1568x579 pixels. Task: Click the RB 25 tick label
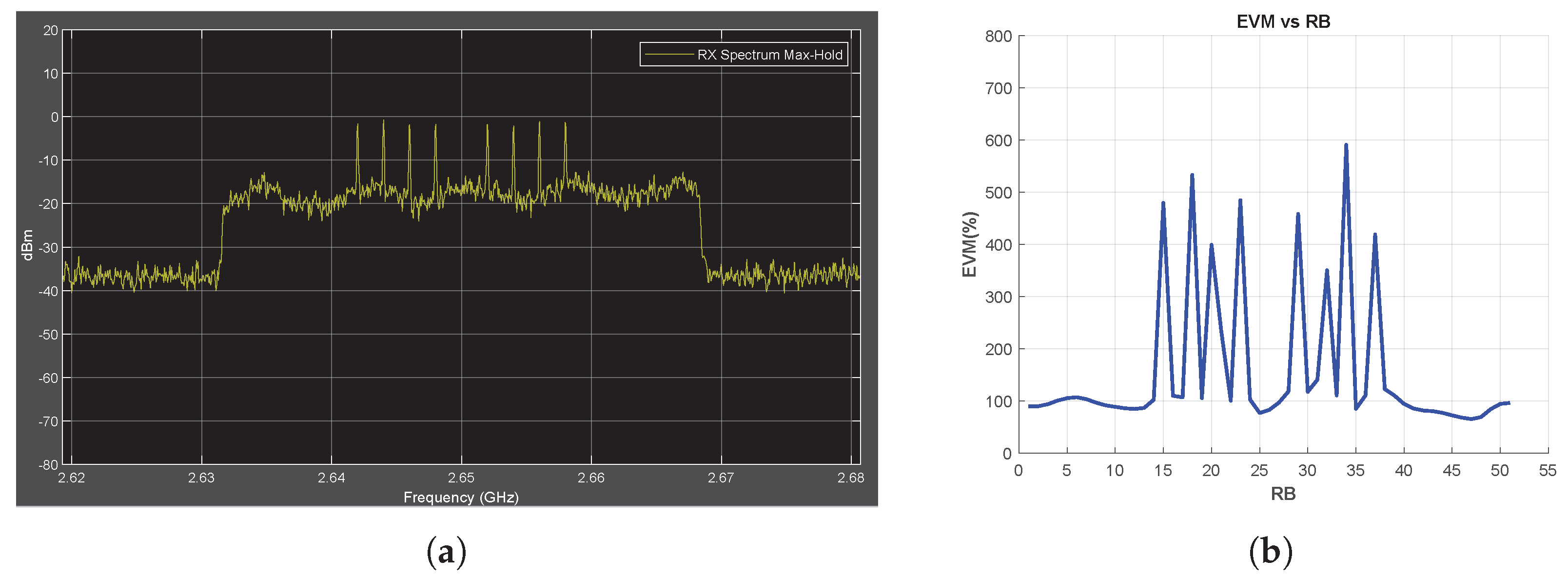tap(1259, 471)
